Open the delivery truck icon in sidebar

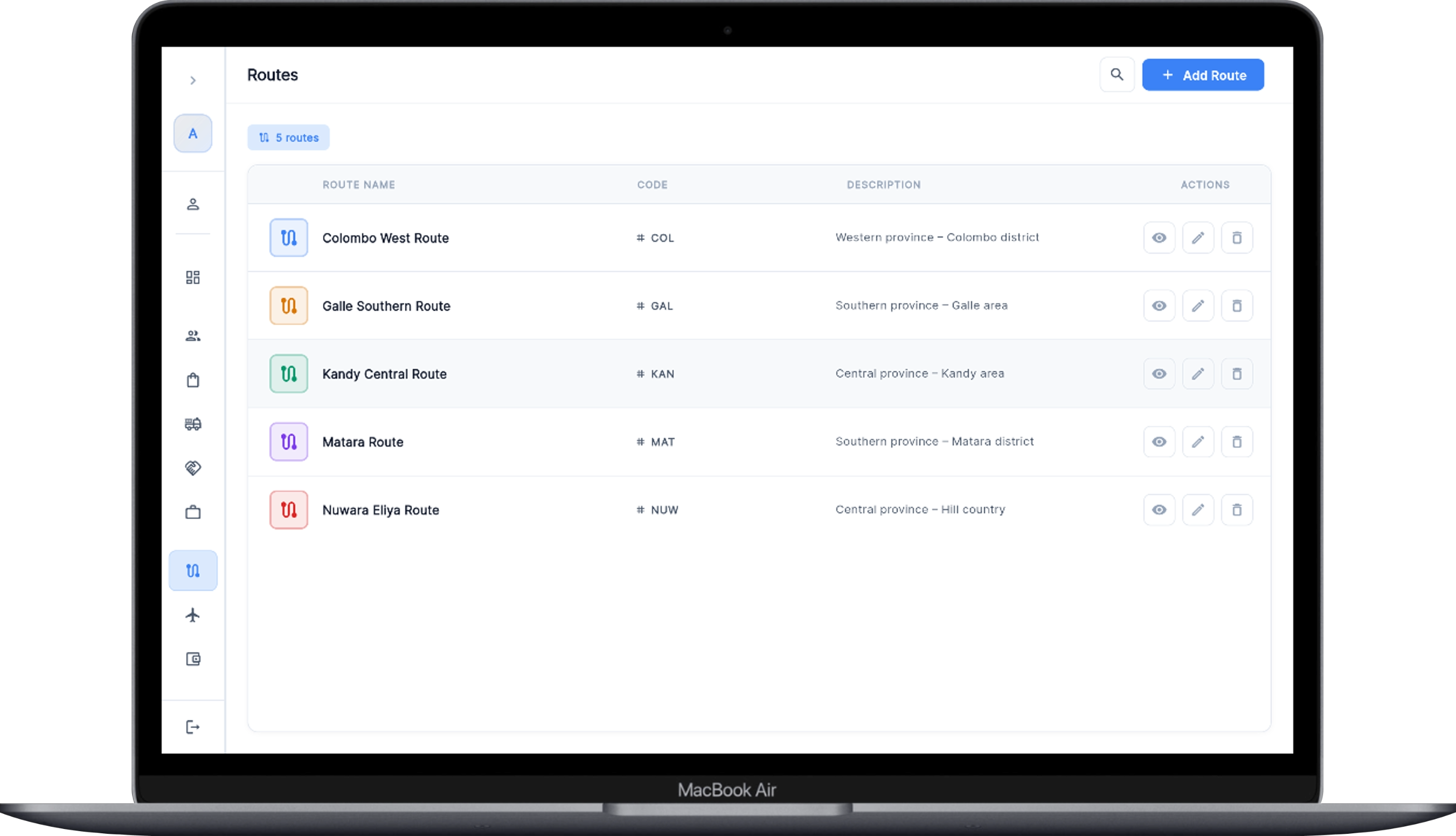[x=193, y=424]
